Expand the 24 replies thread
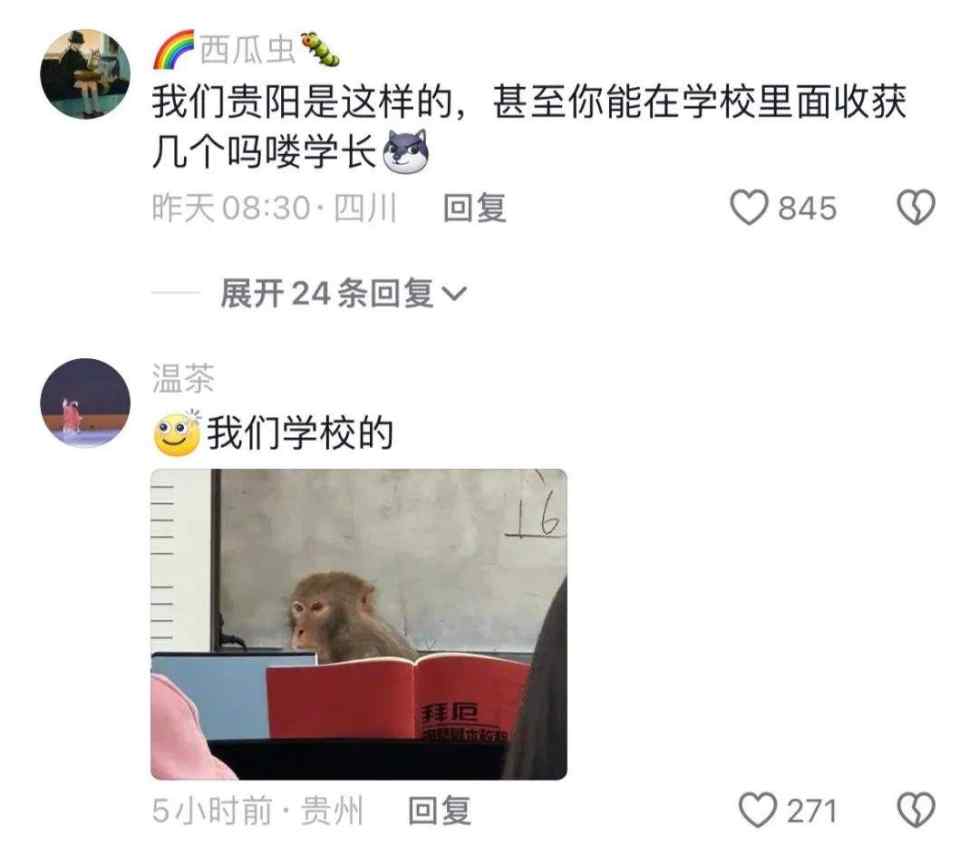Viewport: 979px width, 864px height. [343, 293]
